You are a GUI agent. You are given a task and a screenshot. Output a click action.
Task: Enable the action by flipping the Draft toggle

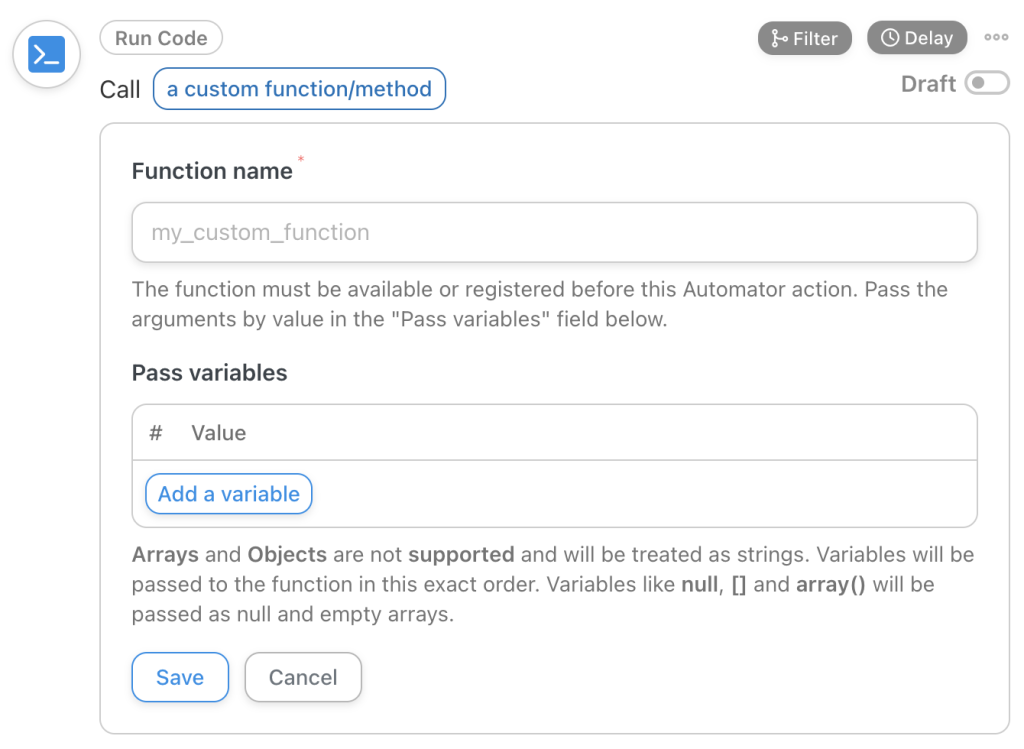click(988, 84)
